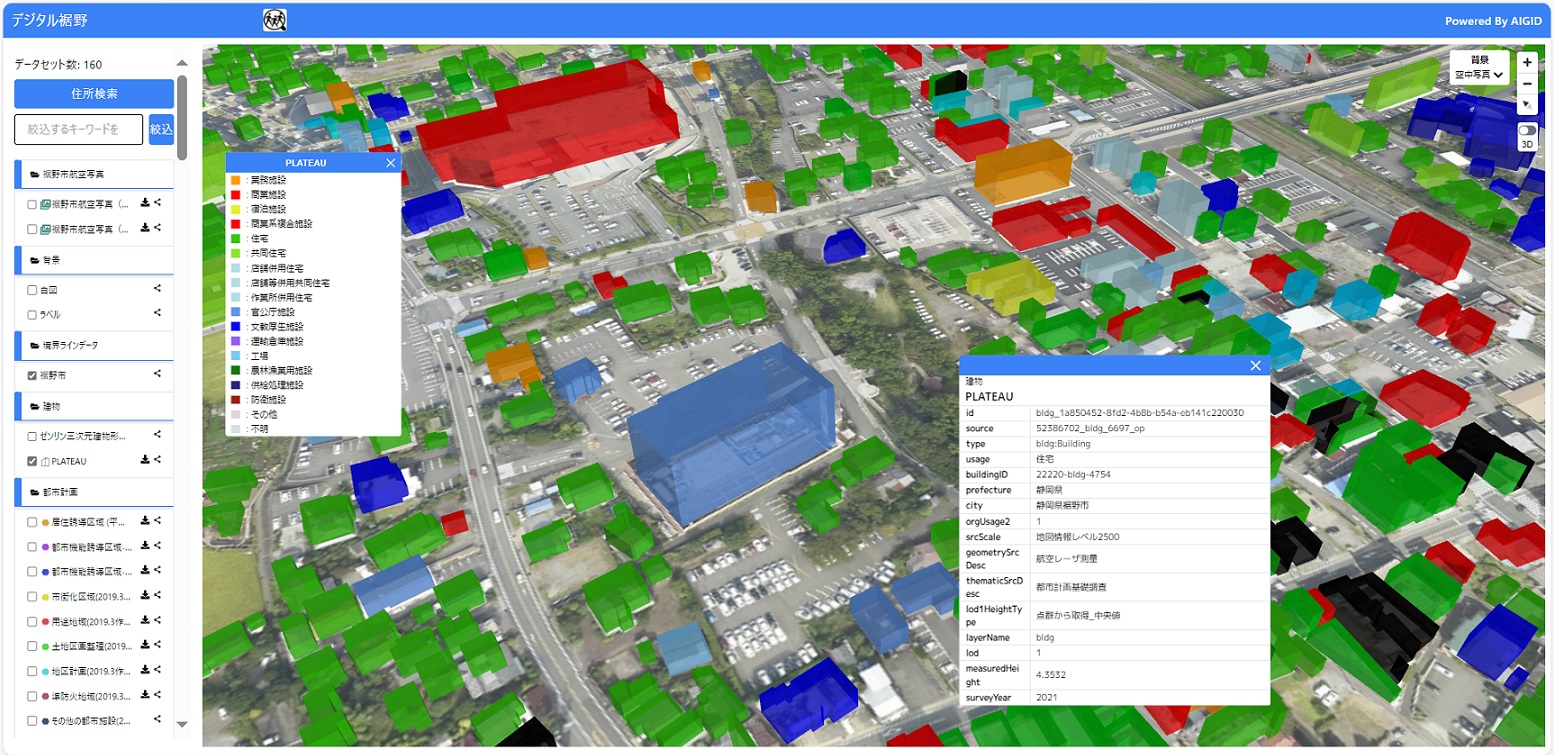
Task: Download the 地区計画 dataset
Action: coord(145,670)
